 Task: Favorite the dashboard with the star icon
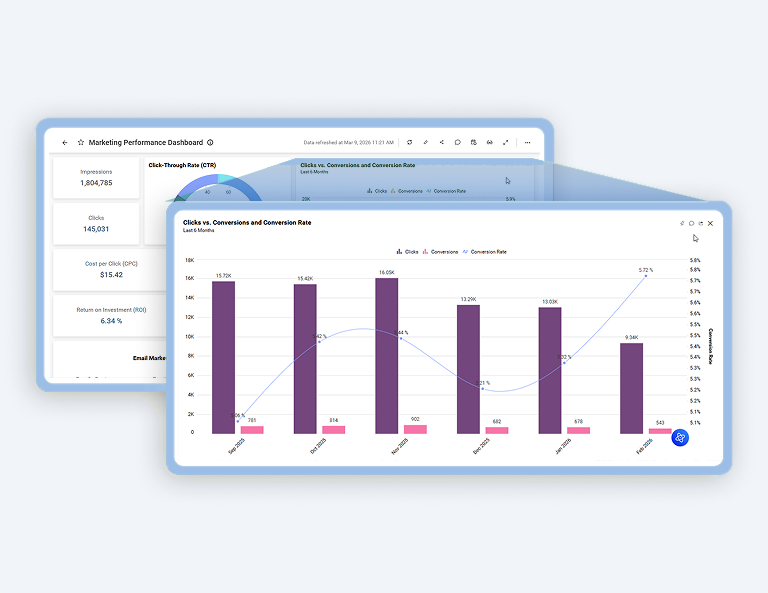click(81, 142)
